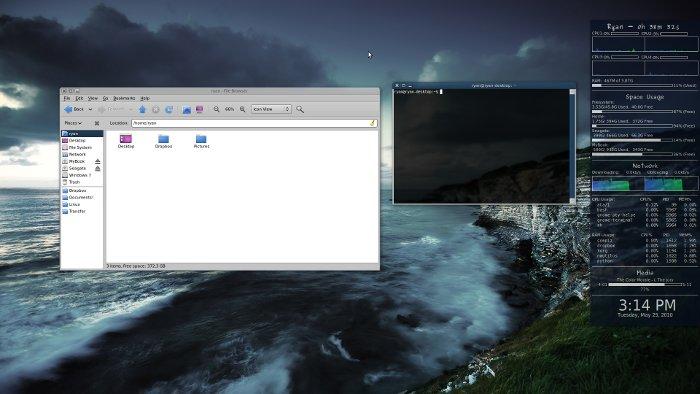
Task: Open the home folder toolbar icon
Action: [x=187, y=109]
